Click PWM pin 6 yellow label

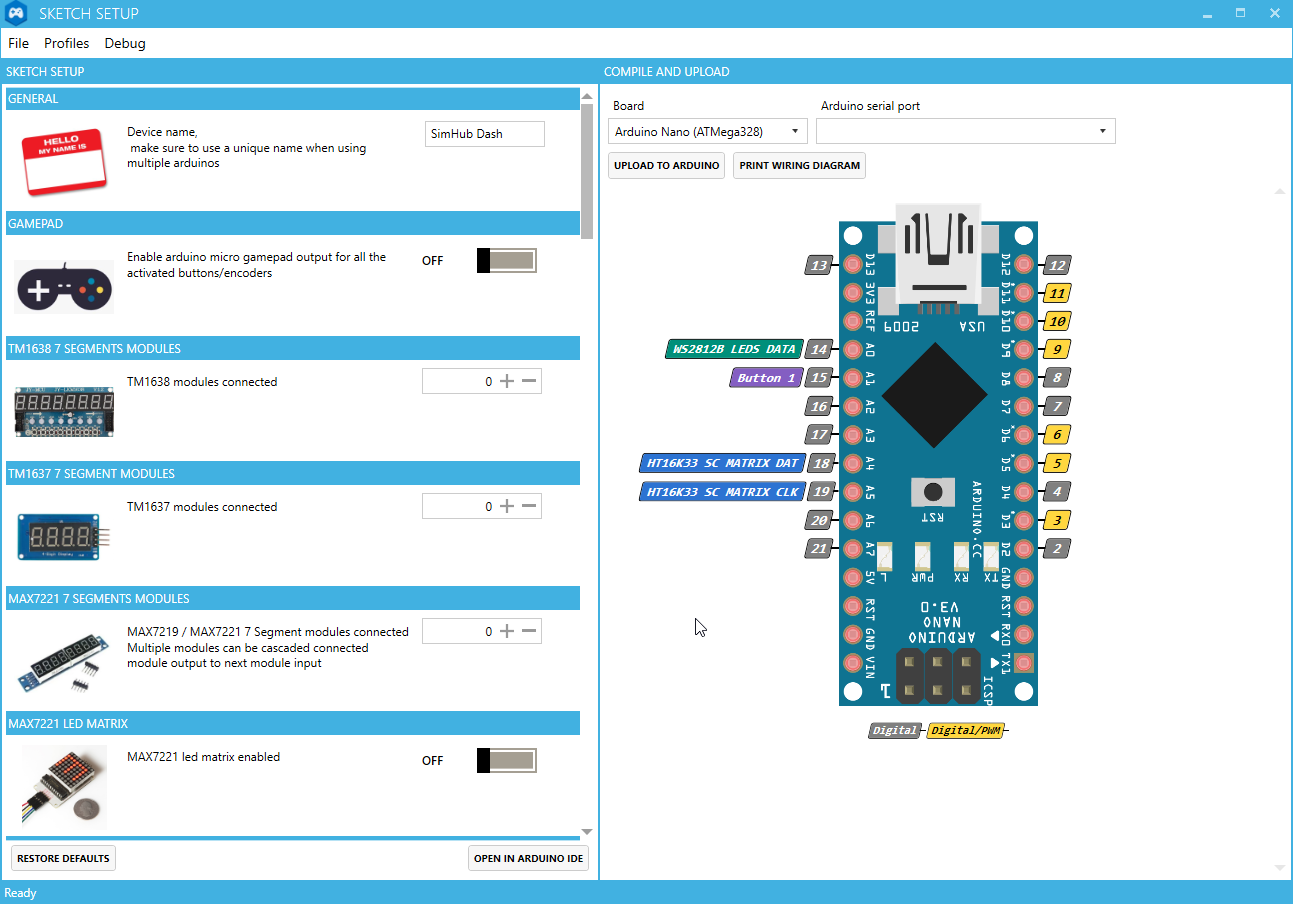(x=1057, y=434)
